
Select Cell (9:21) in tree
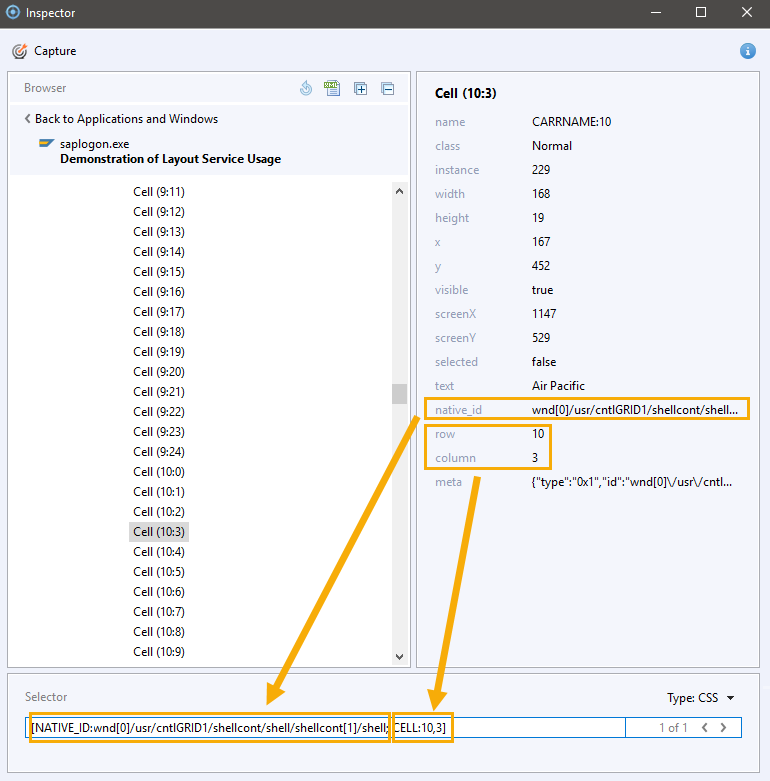point(159,391)
